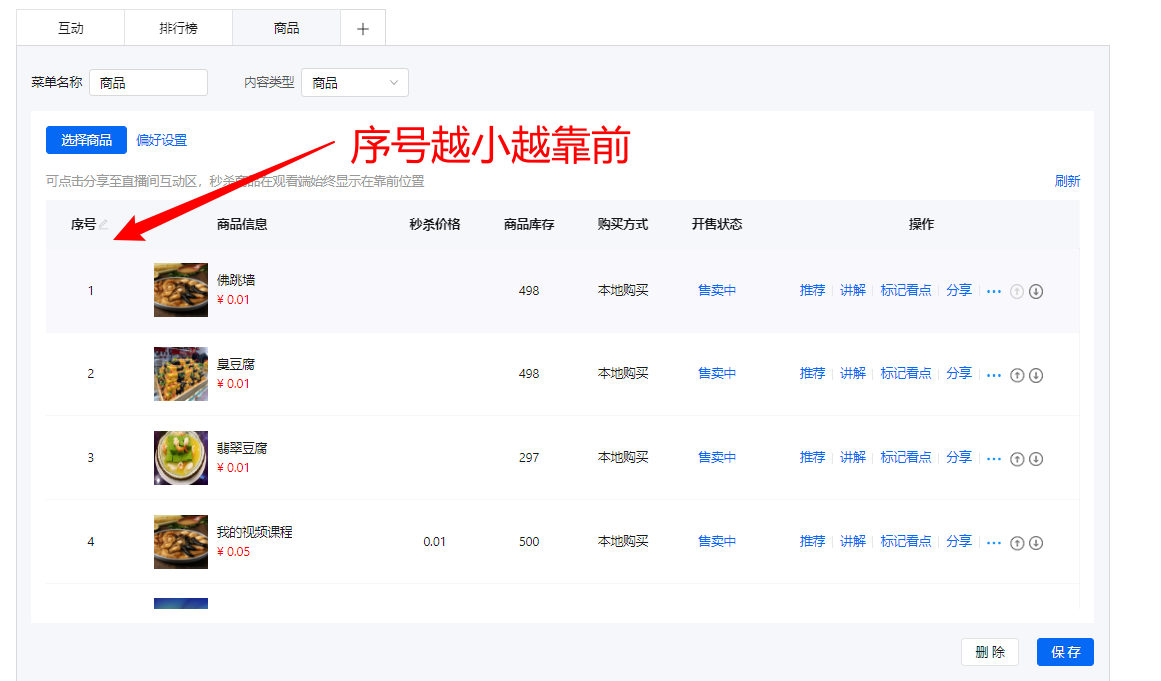The height and width of the screenshot is (681, 1161).
Task: Move 翡翠豆腐 up with the up arrow
Action: (x=1017, y=459)
